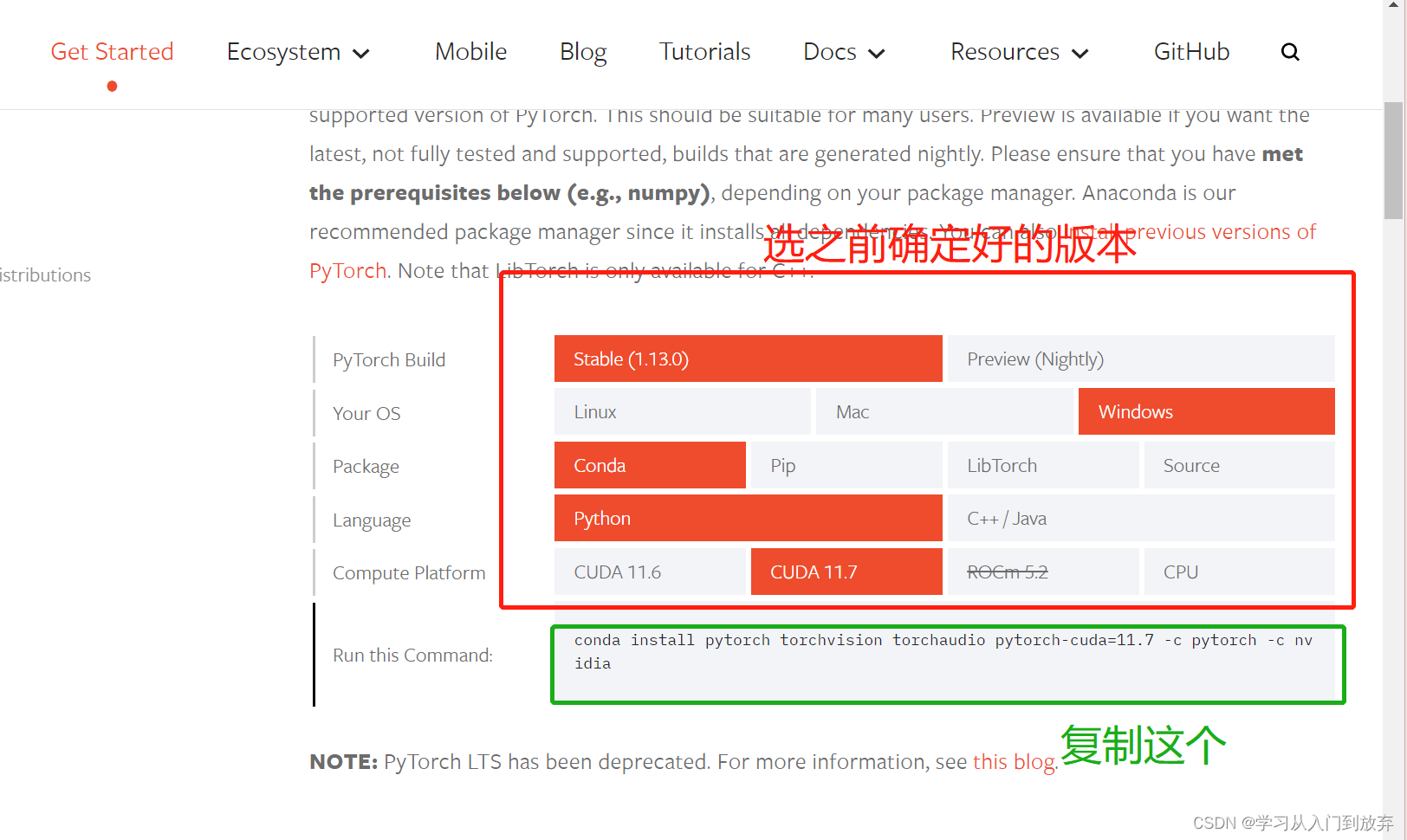The image size is (1407, 840).
Task: Open the Blog page
Action: [583, 52]
